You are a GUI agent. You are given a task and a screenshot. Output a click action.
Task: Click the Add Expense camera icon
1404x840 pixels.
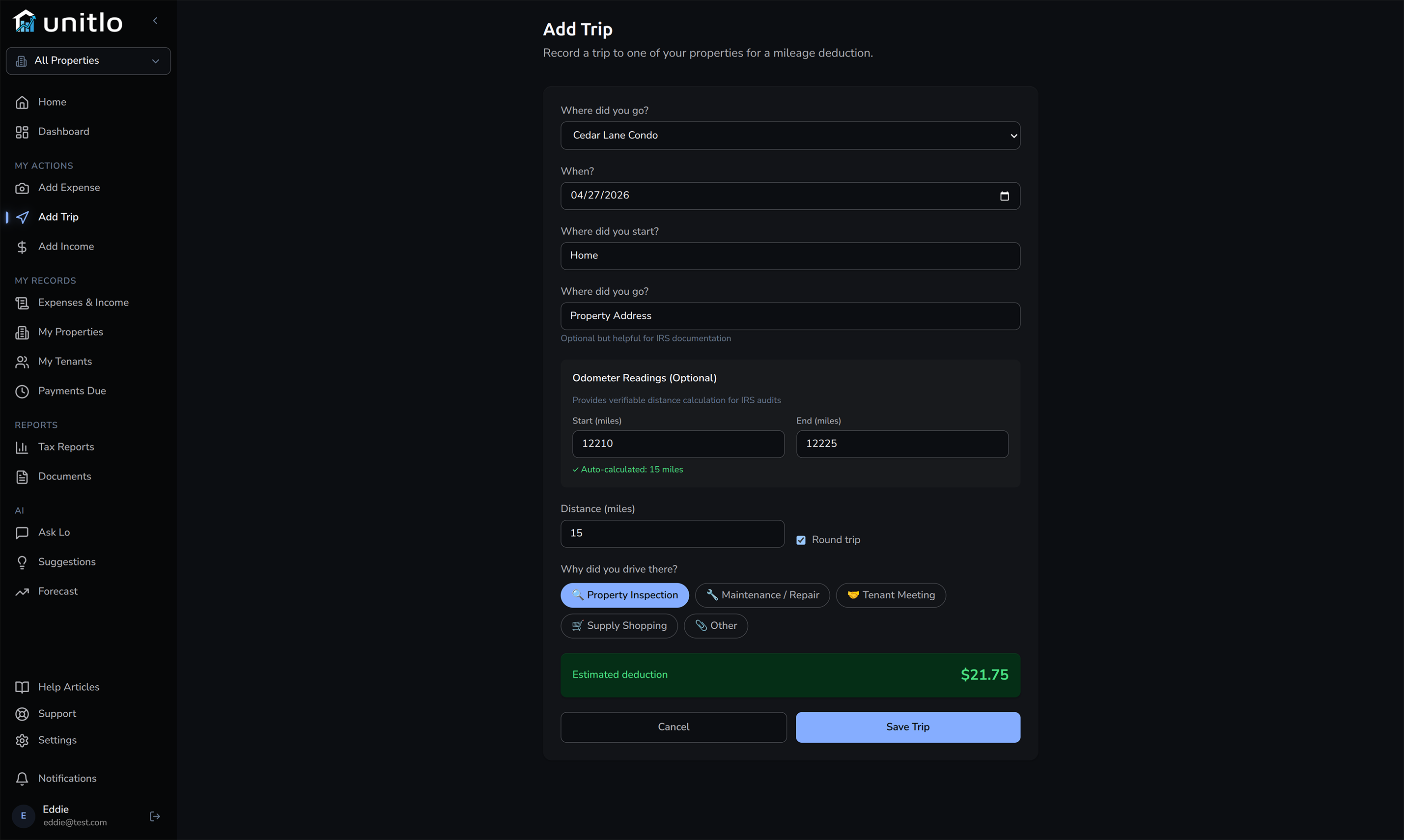point(22,188)
